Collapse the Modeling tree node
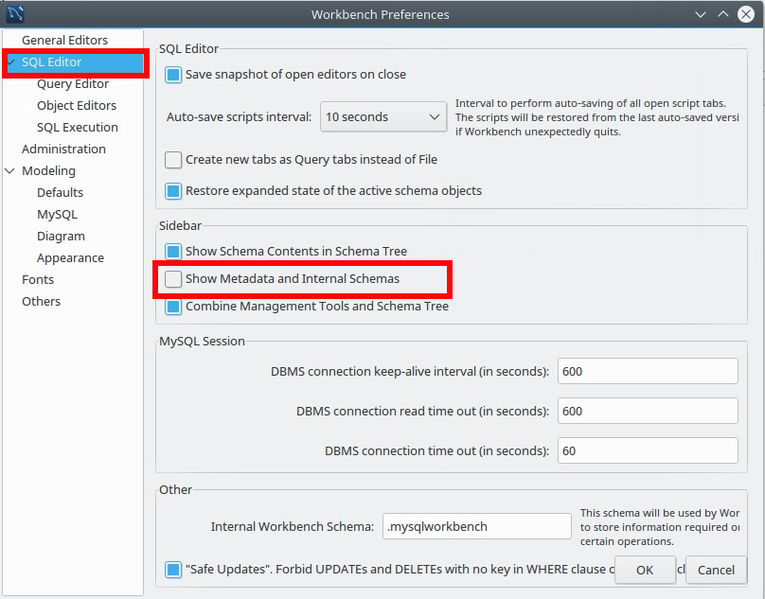Image resolution: width=765 pixels, height=599 pixels. [x=10, y=171]
